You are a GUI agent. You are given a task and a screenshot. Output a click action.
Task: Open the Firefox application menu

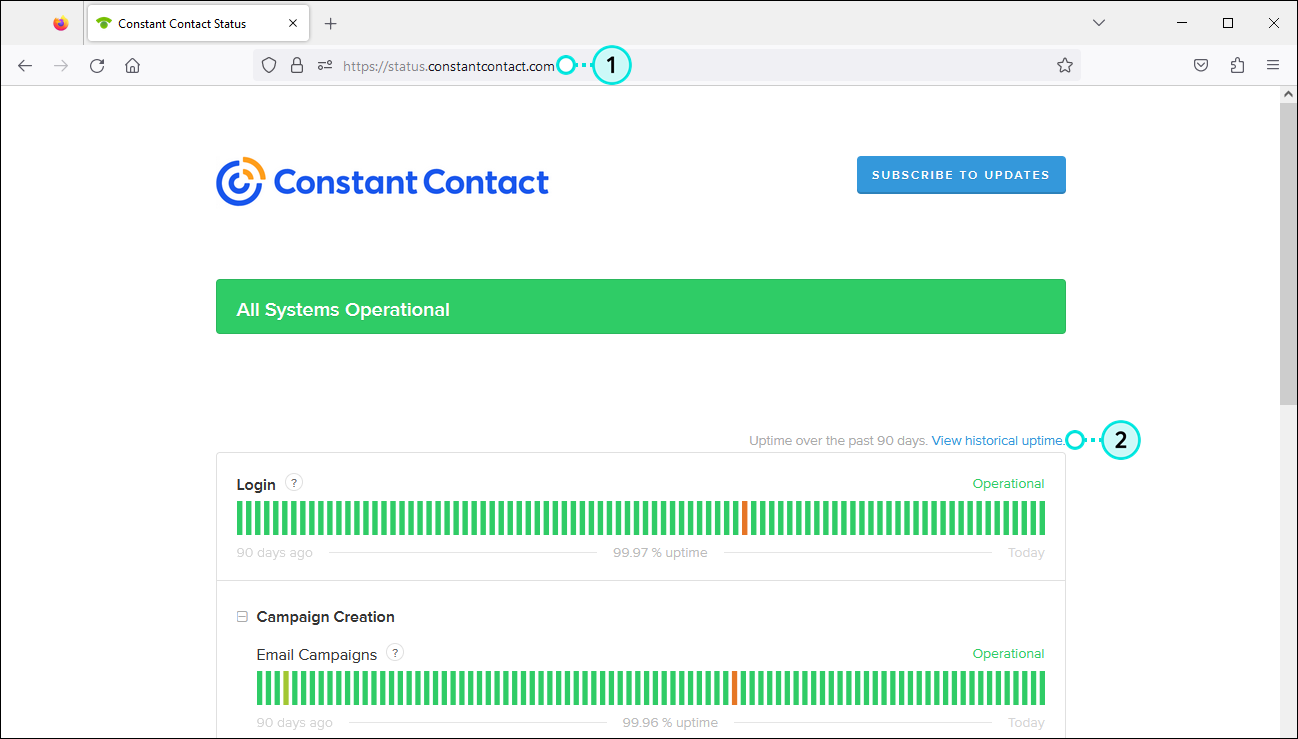1273,65
